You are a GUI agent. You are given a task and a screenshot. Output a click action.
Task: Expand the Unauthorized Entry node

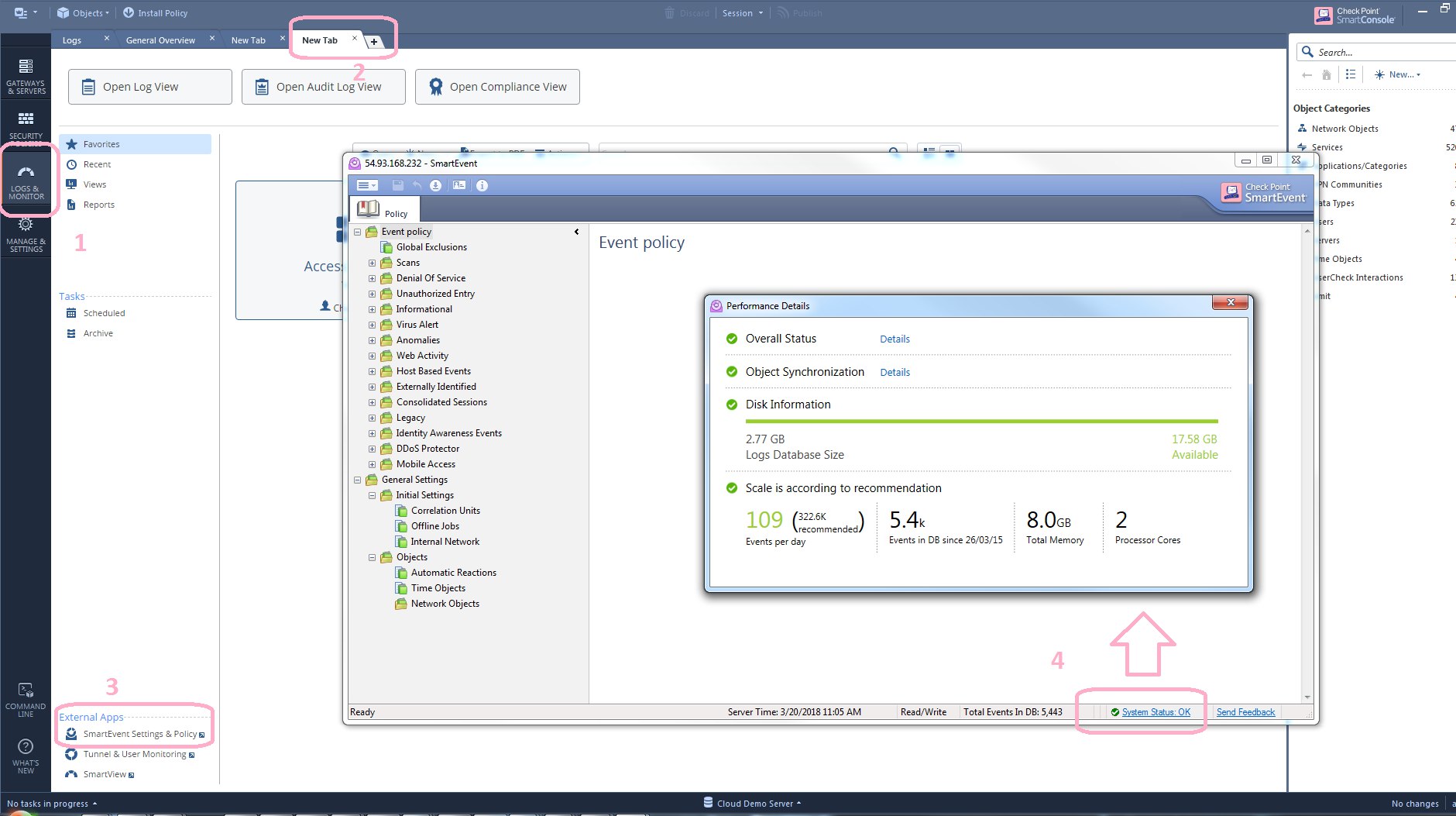(372, 294)
